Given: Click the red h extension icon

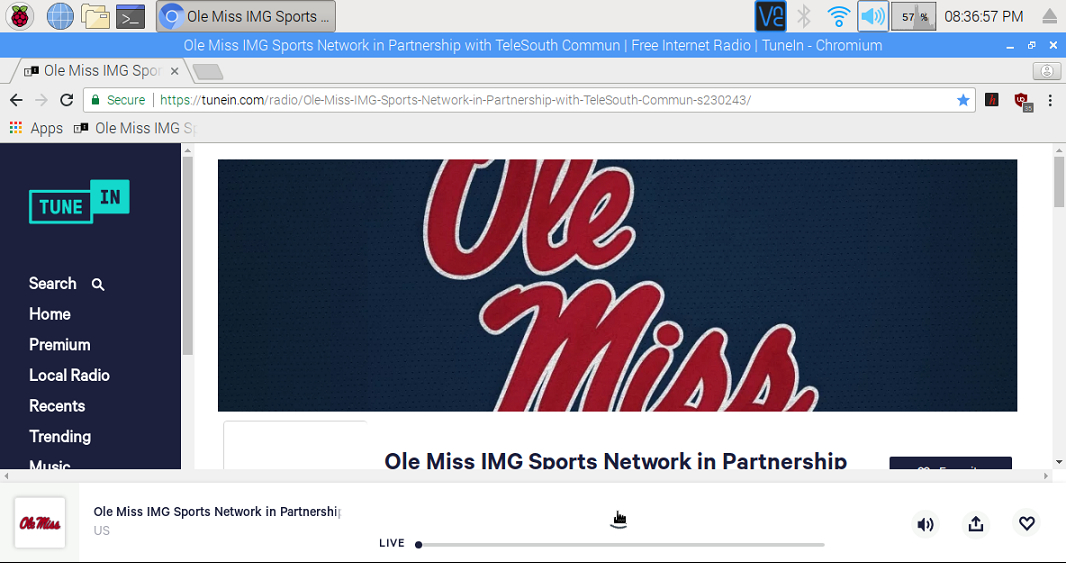Looking at the screenshot, I should click(x=992, y=100).
